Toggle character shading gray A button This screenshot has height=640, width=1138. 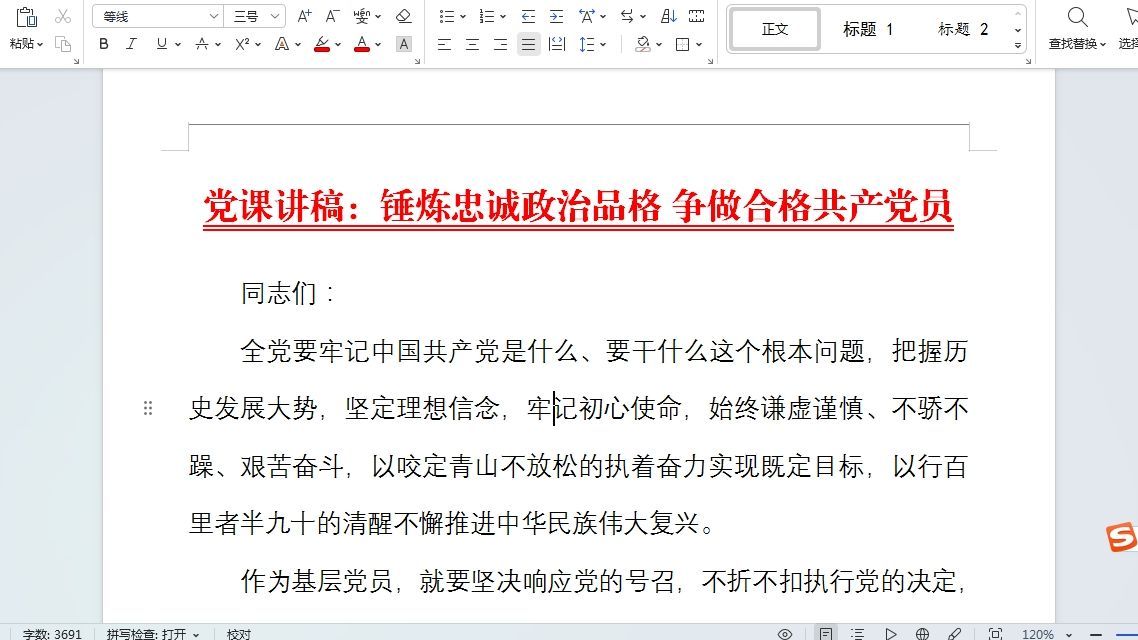tap(404, 44)
